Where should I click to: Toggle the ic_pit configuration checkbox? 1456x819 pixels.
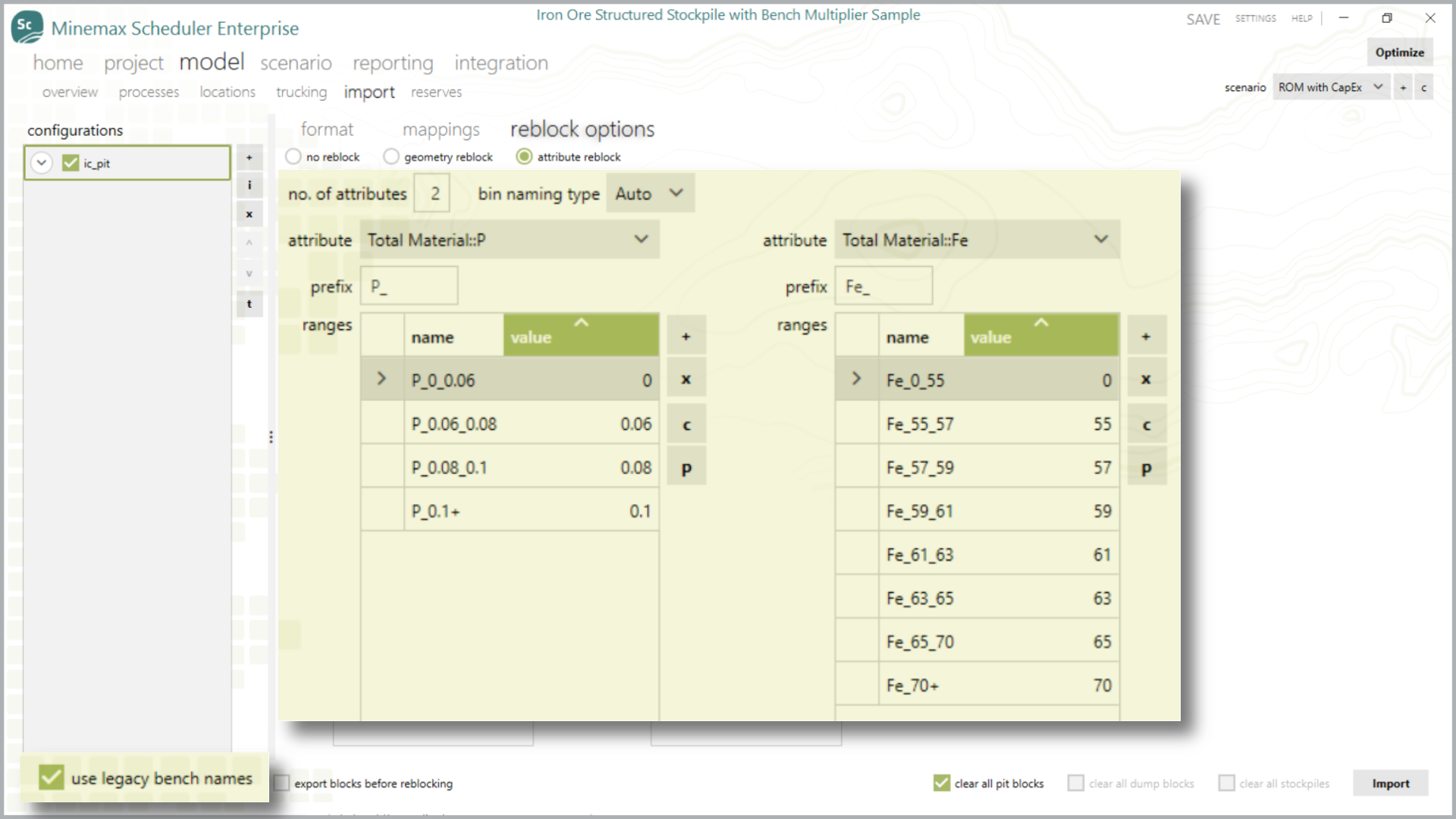71,163
